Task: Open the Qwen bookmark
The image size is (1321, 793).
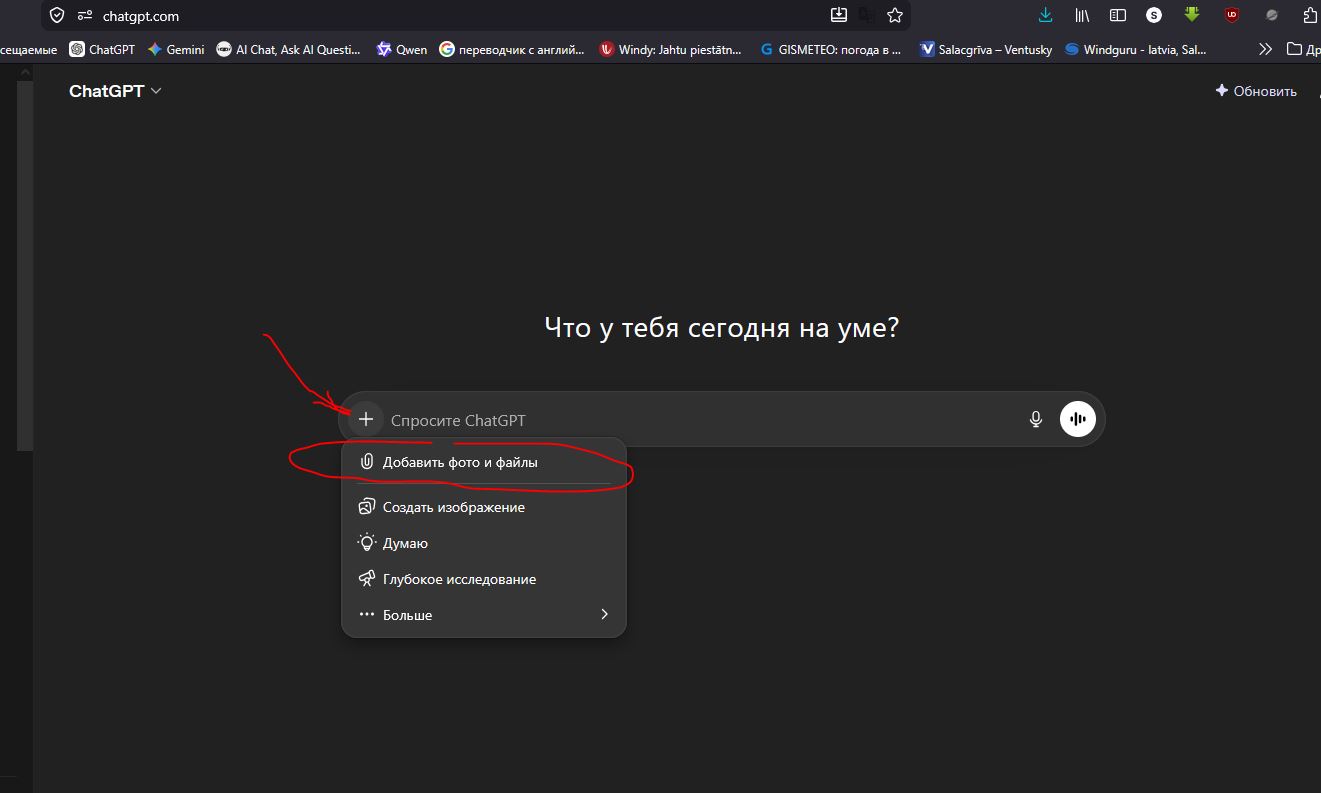Action: pos(401,48)
